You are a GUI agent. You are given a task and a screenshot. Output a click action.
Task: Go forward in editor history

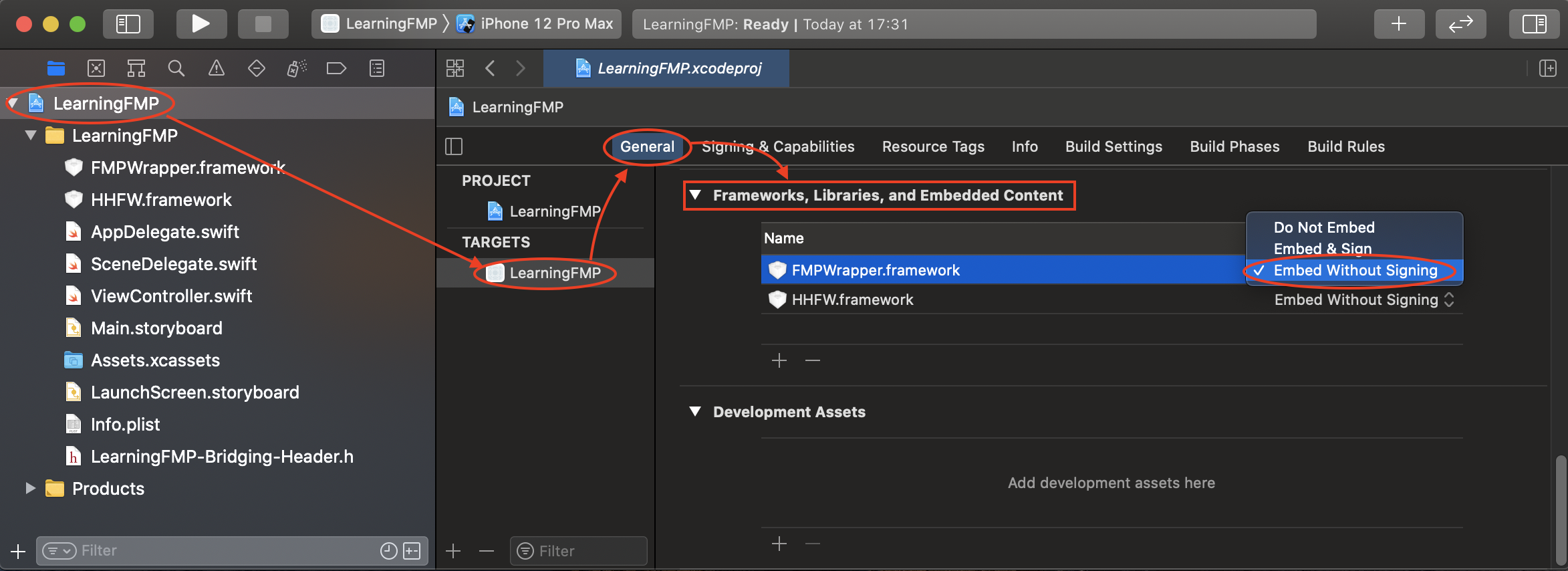click(521, 68)
